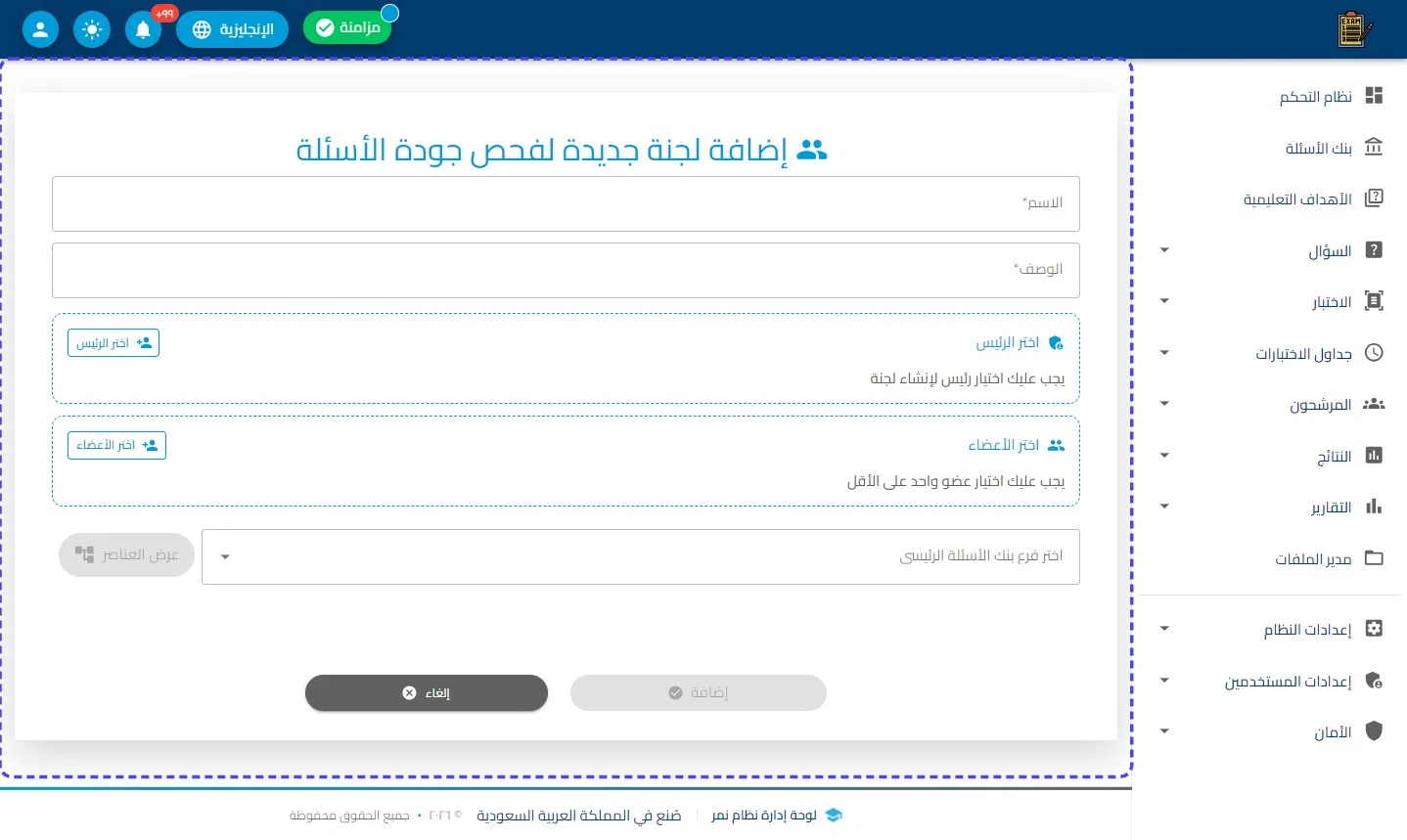Expand جداول الاختبارات menu arrow
Image resolution: width=1407 pixels, height=840 pixels.
tap(1164, 353)
